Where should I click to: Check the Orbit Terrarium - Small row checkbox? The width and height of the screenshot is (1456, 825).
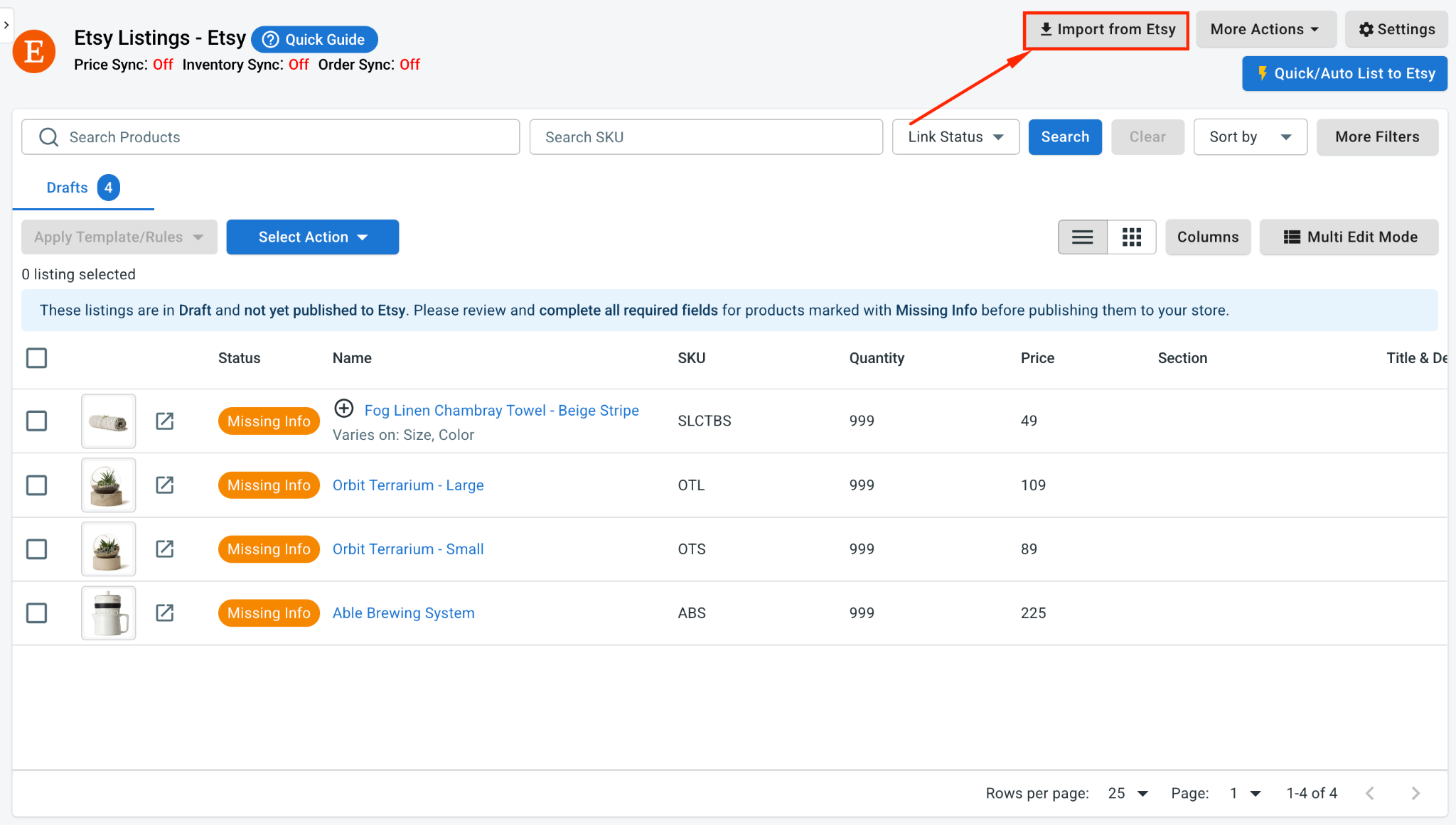tap(36, 549)
